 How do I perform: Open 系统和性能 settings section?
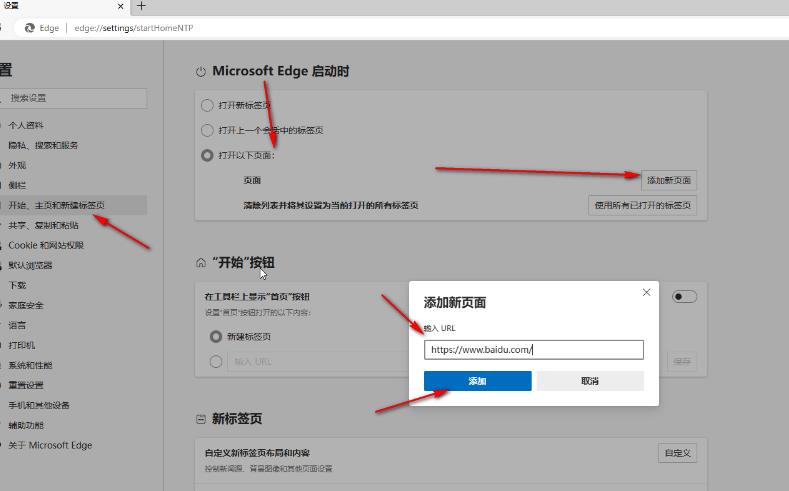pos(30,365)
